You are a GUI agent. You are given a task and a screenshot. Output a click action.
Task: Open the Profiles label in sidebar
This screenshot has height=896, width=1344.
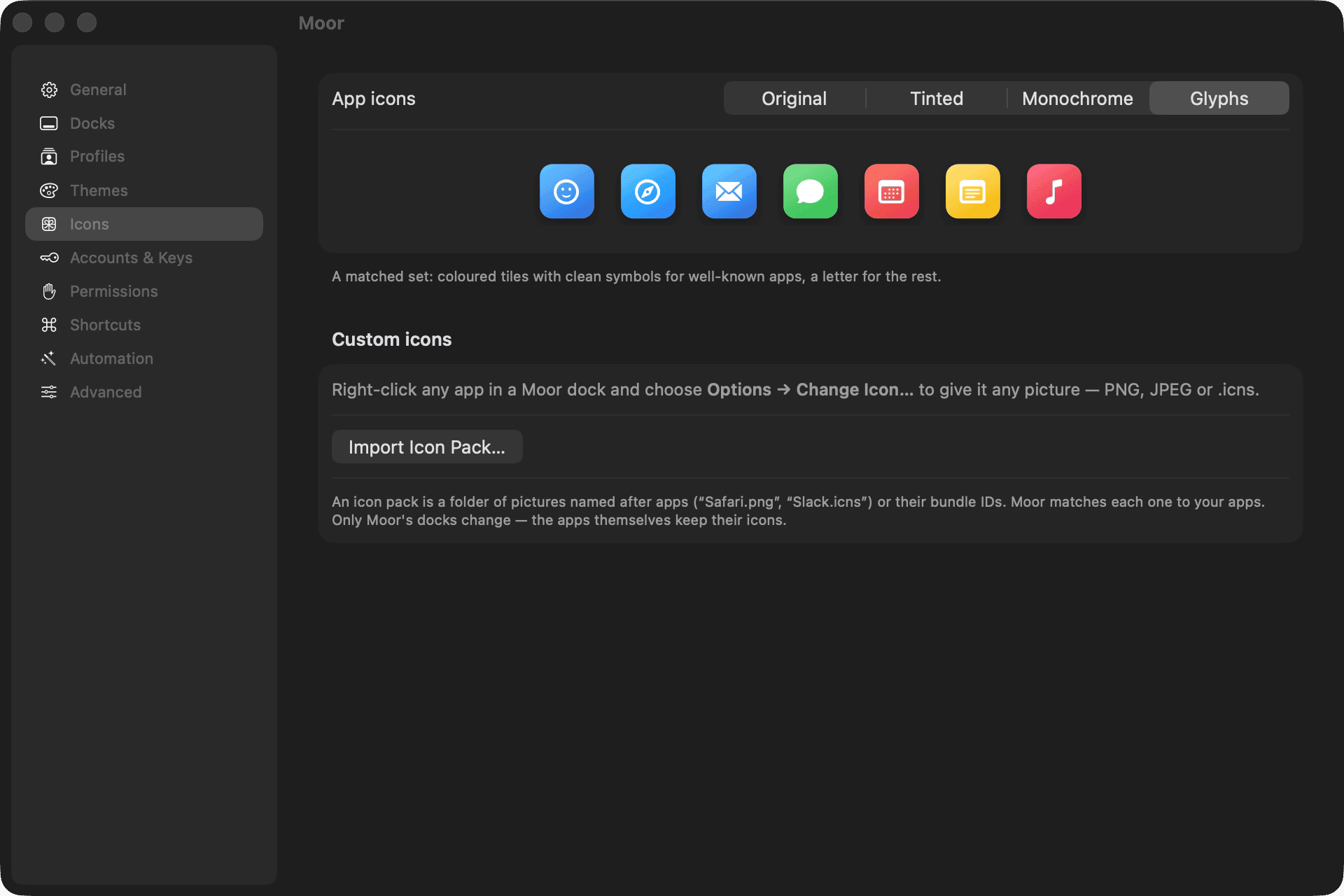(97, 156)
